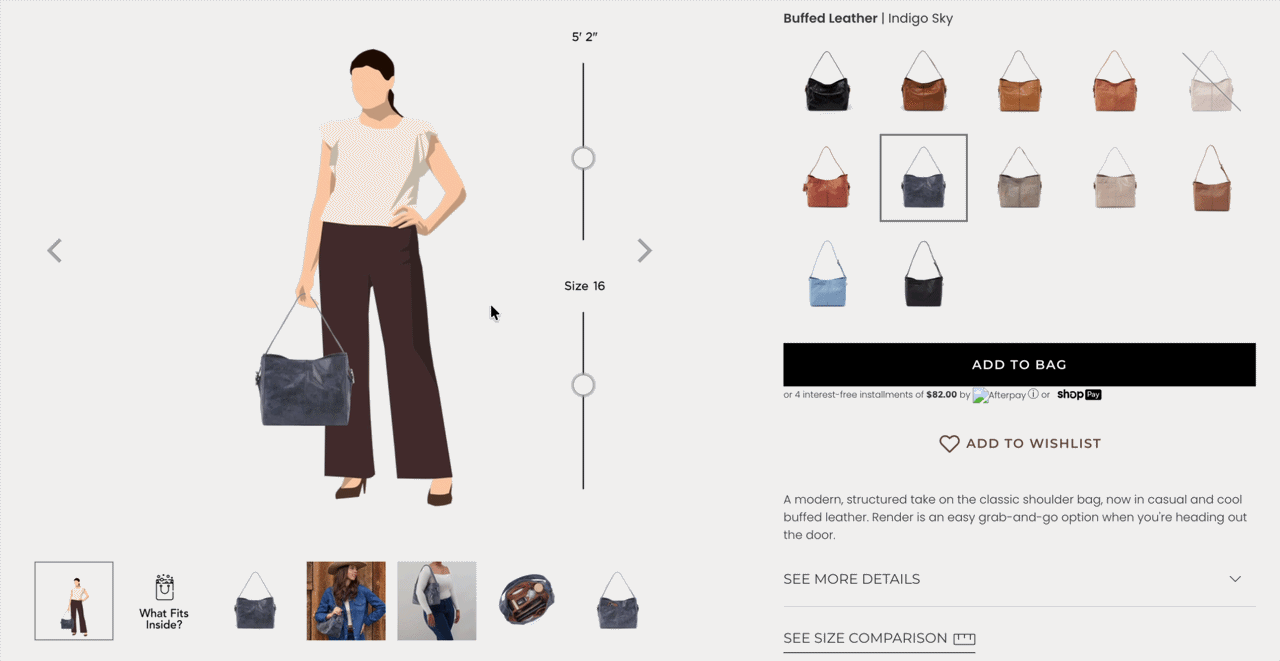This screenshot has width=1280, height=661.
Task: Go to previous product image arrow
Action: tap(55, 251)
